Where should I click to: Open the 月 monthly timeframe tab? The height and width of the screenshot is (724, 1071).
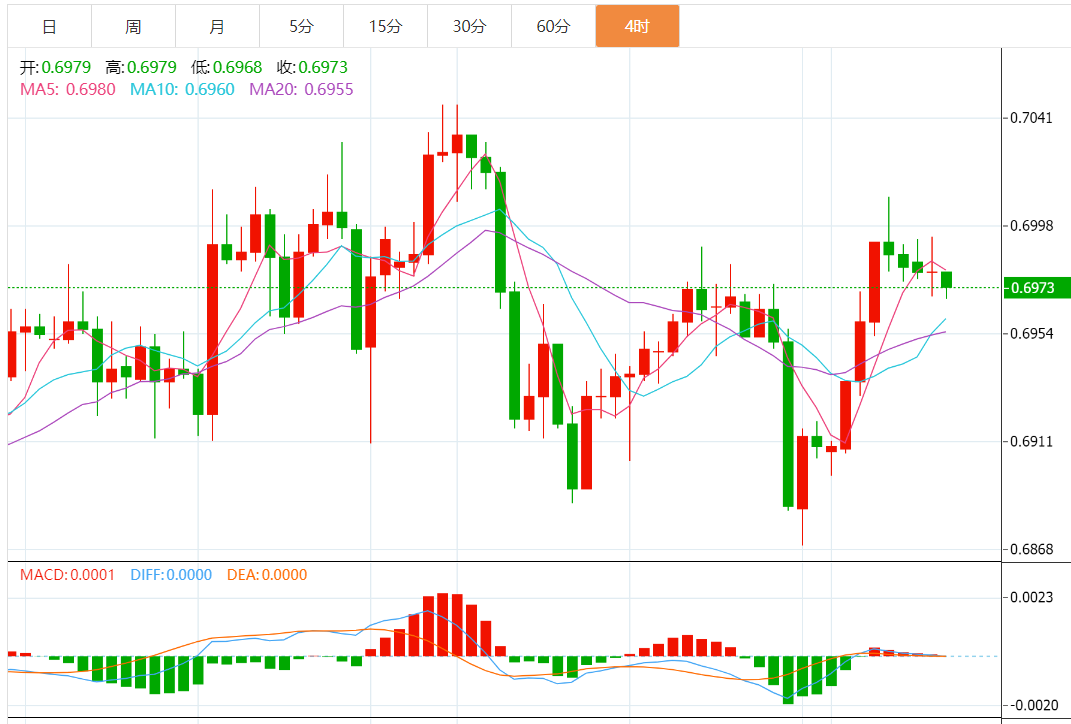click(x=217, y=27)
